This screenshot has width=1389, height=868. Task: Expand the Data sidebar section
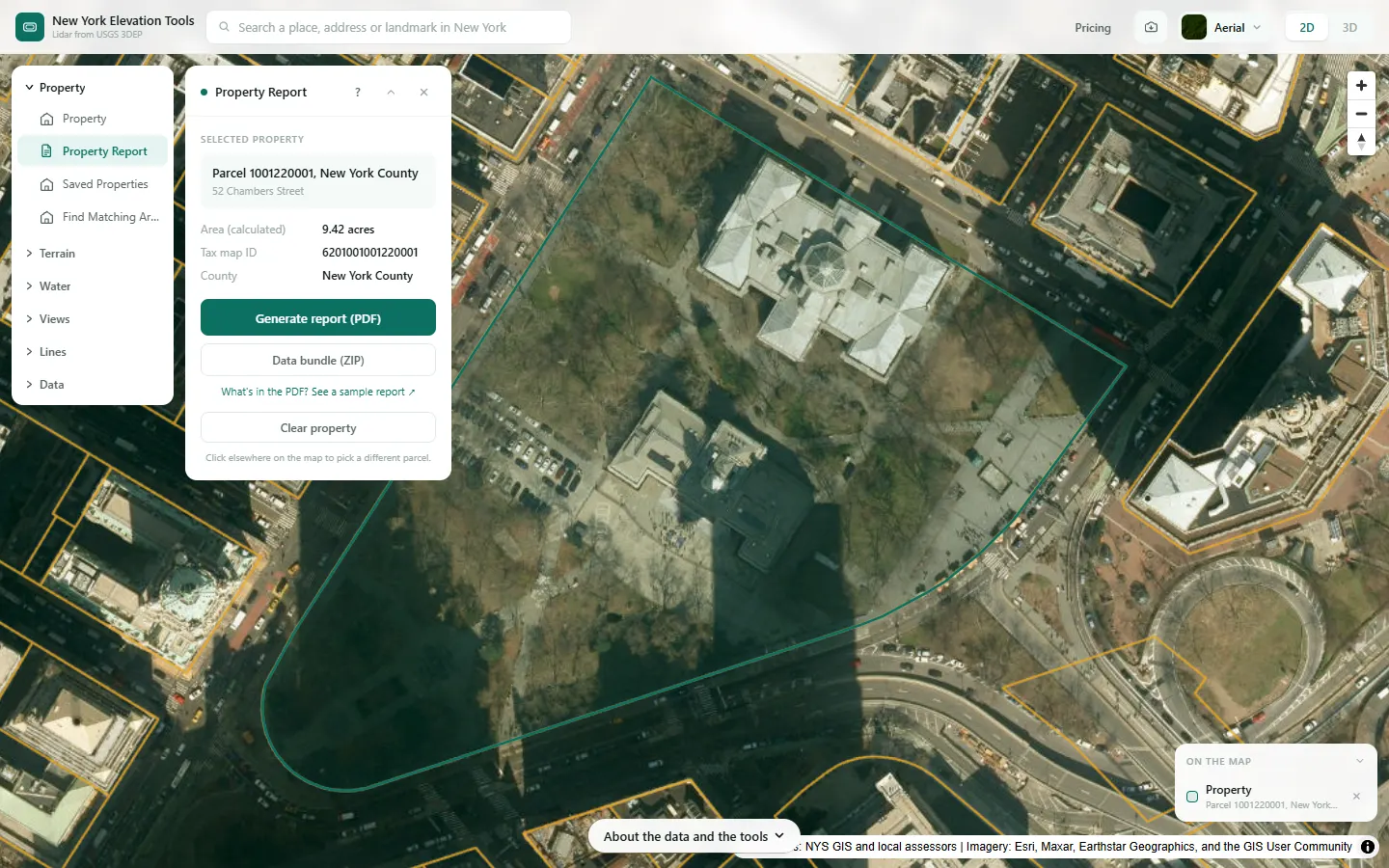(x=93, y=385)
